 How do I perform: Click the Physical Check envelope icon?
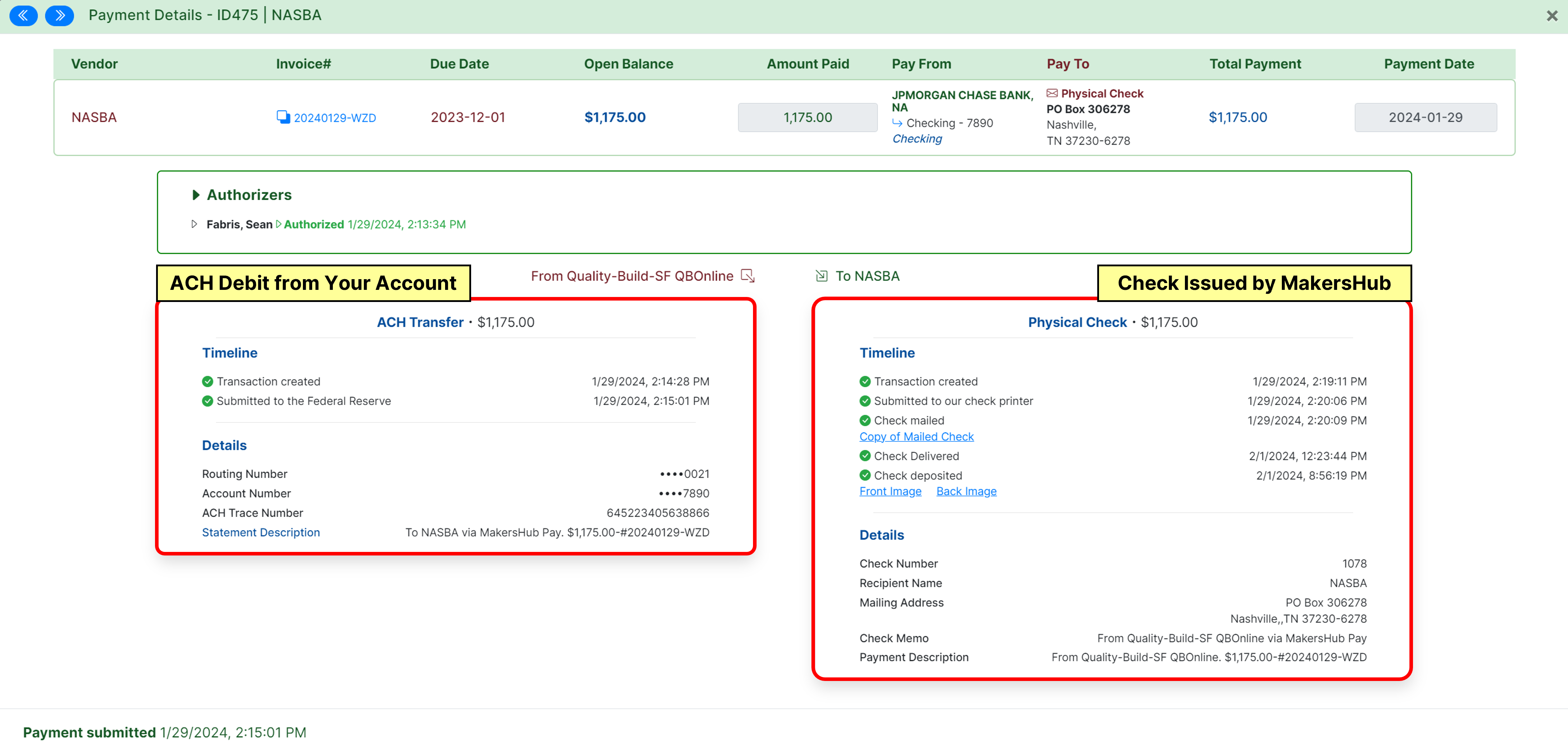pyautogui.click(x=1052, y=93)
